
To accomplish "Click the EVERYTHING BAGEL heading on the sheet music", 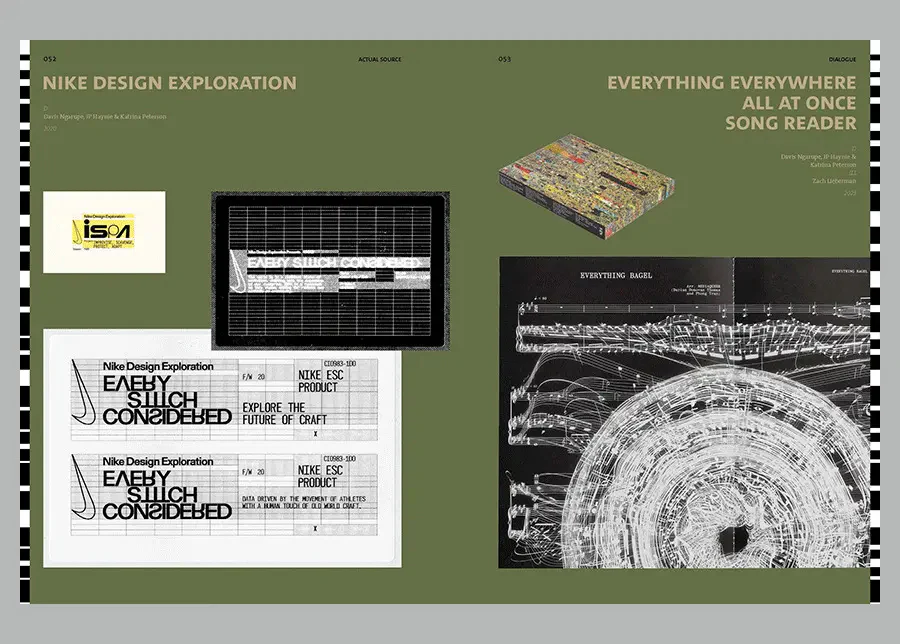I will pos(616,276).
